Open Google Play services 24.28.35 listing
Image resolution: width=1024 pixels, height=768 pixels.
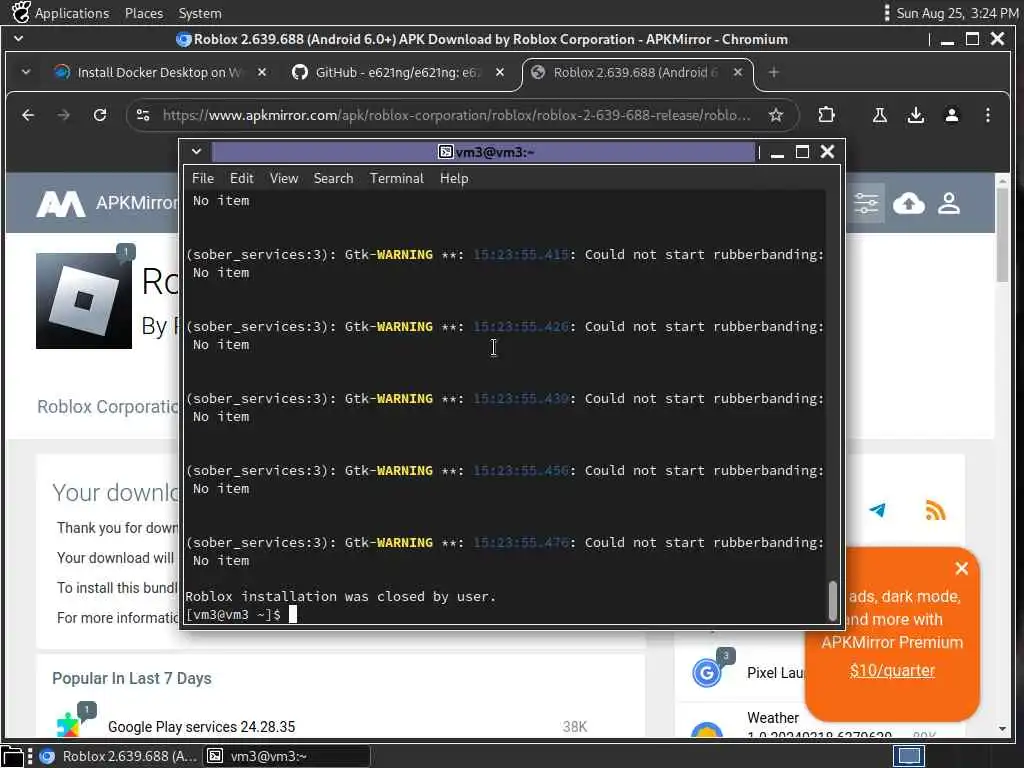(x=201, y=727)
